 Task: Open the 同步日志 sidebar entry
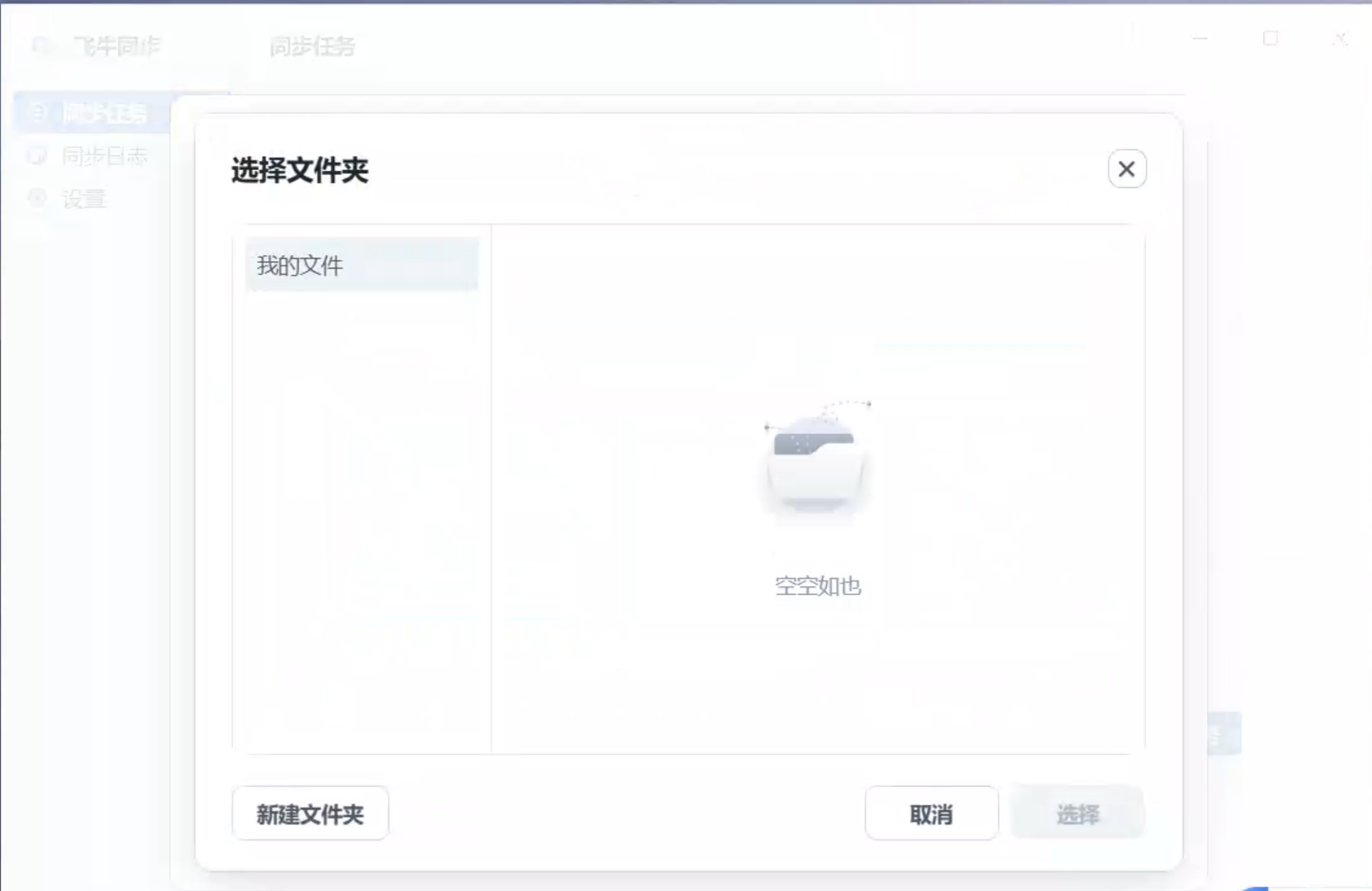(106, 156)
